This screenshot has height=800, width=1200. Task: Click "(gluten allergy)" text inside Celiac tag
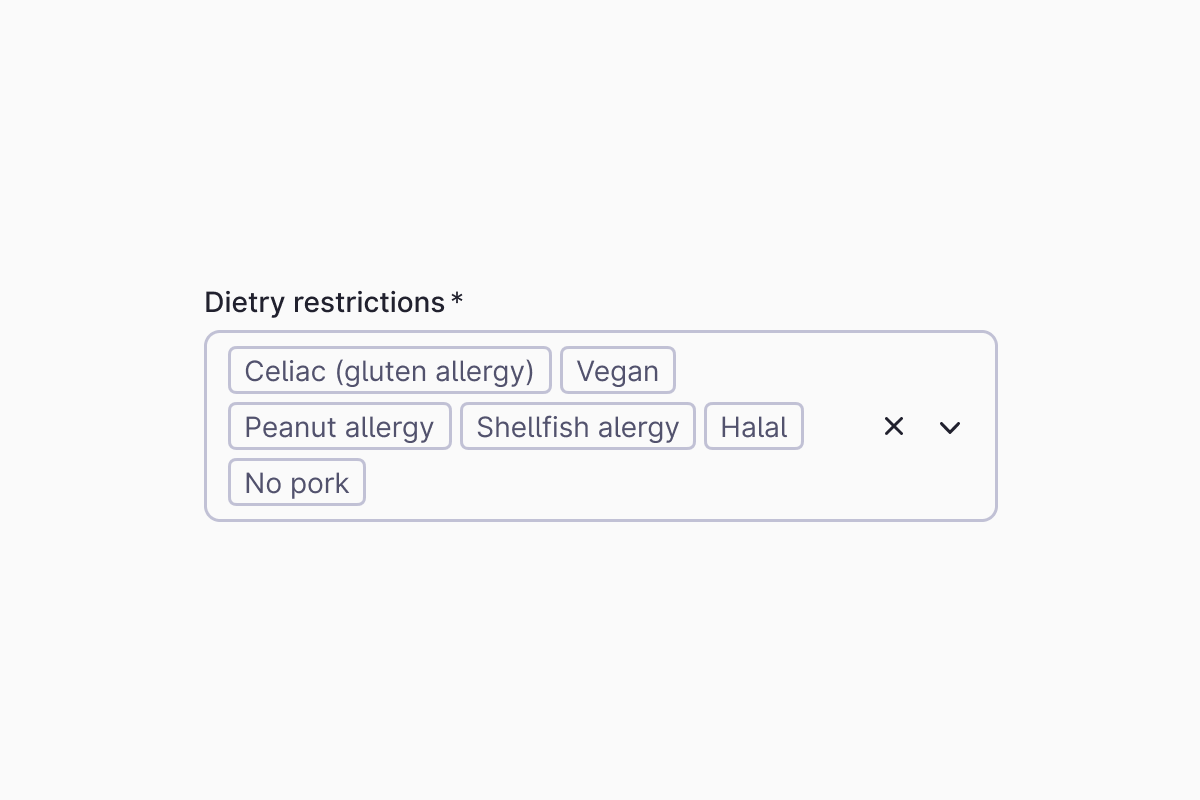coord(434,371)
